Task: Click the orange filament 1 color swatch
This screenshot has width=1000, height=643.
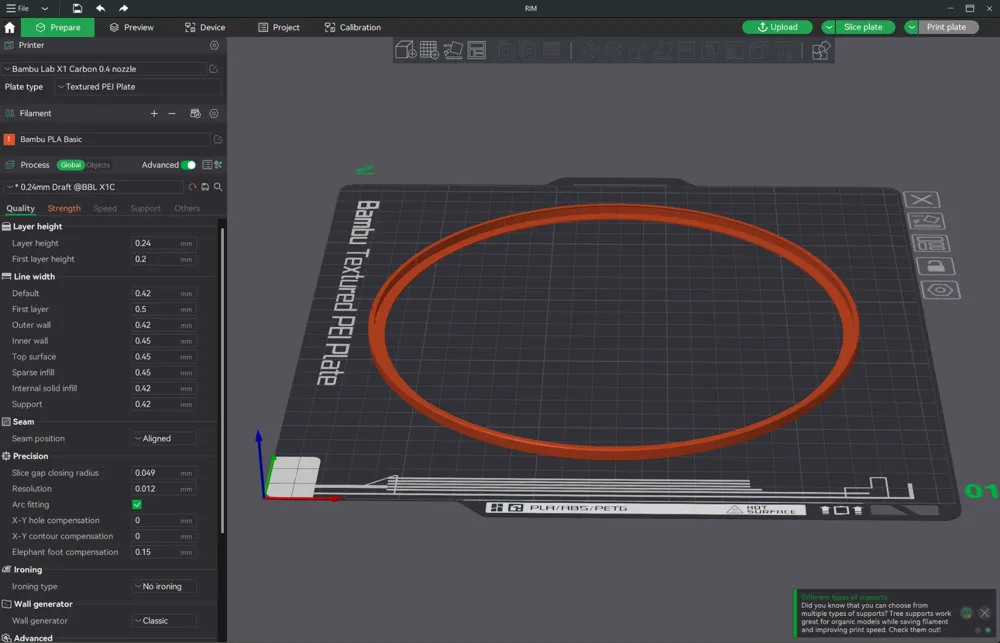Action: 9,139
